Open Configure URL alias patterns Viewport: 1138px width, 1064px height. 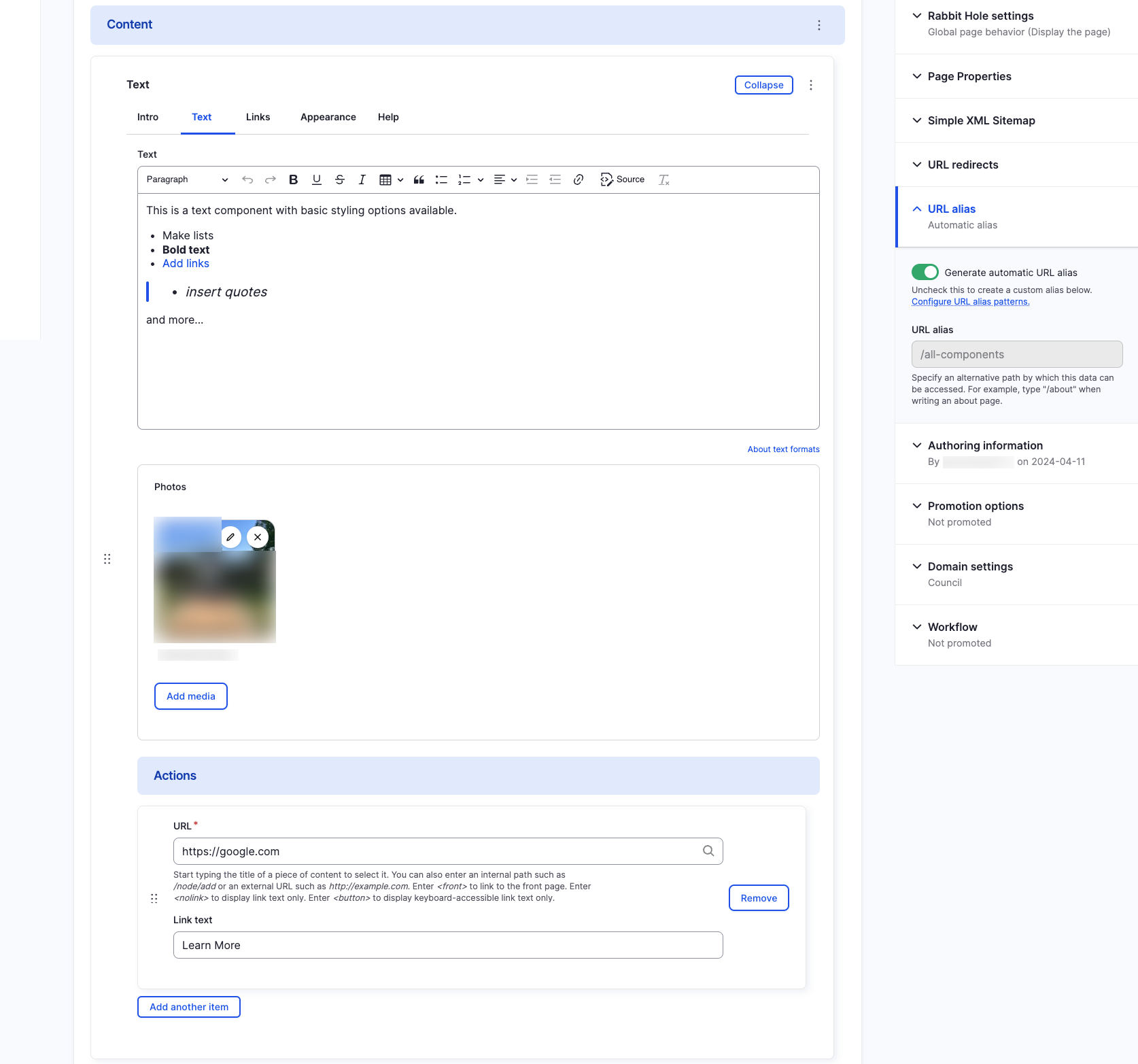coord(969,301)
